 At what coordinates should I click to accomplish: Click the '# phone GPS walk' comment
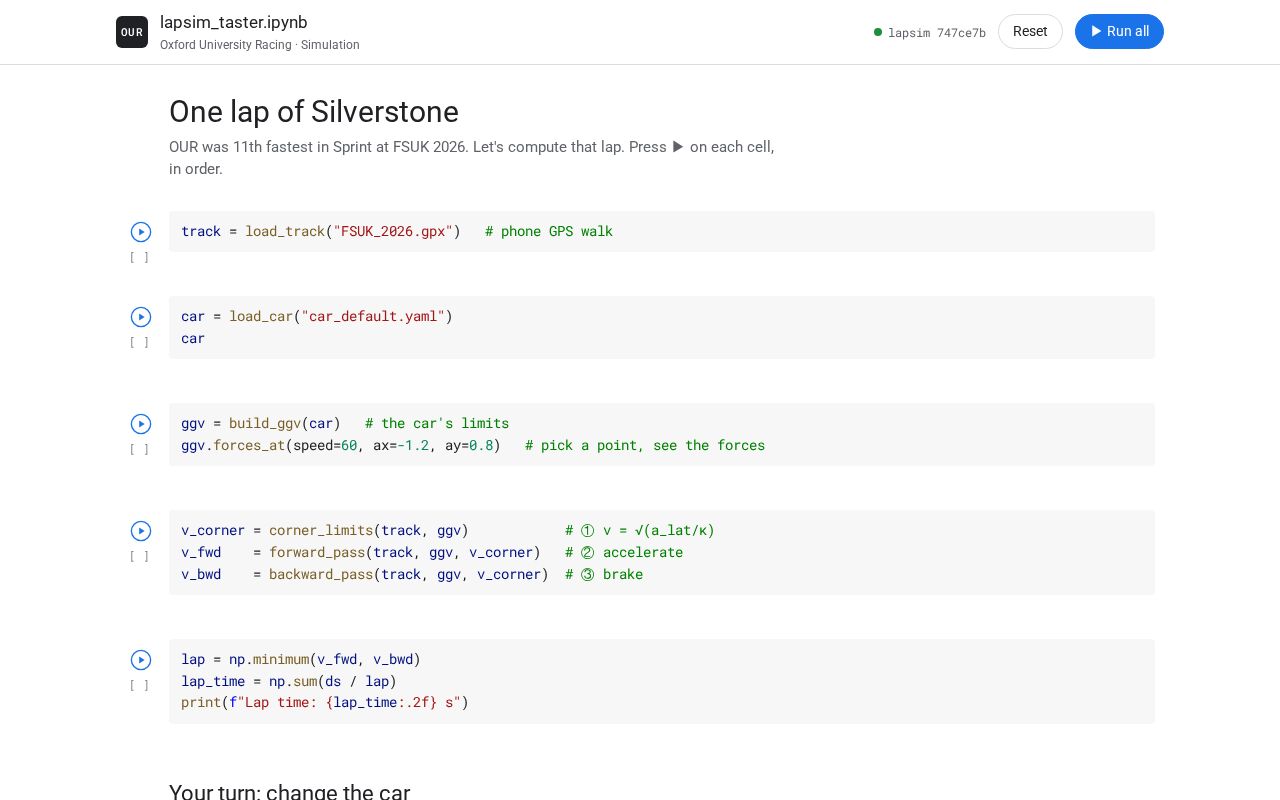[549, 231]
